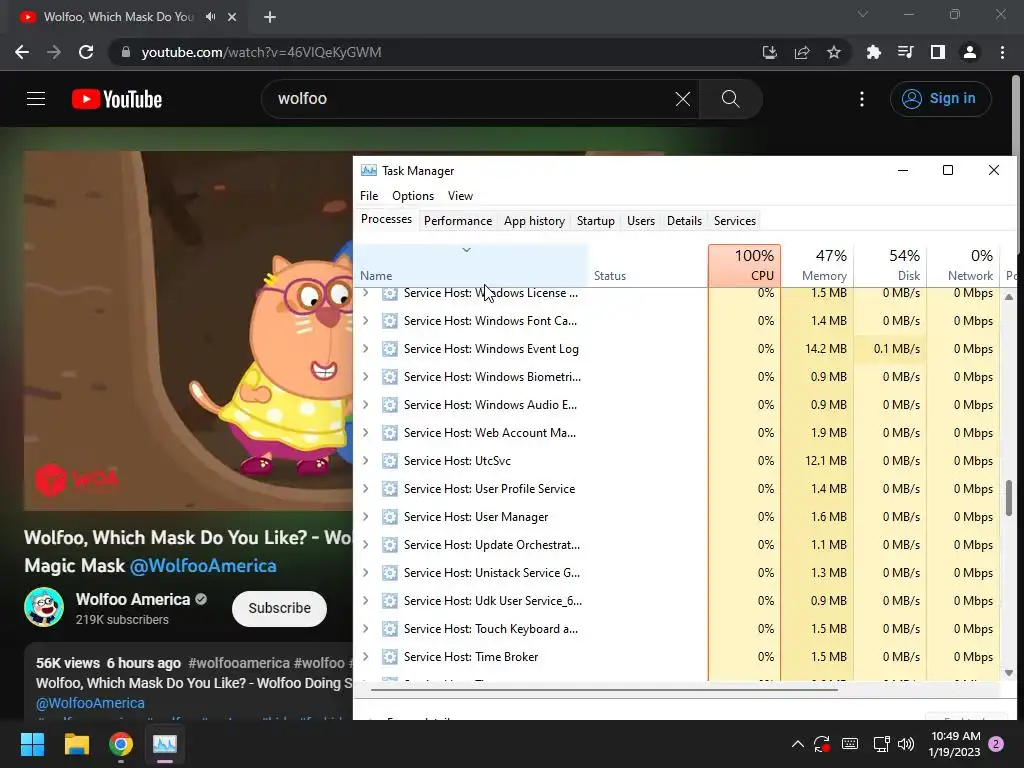Toggle Chrome side panel icon
The height and width of the screenshot is (768, 1024).
coord(938,52)
